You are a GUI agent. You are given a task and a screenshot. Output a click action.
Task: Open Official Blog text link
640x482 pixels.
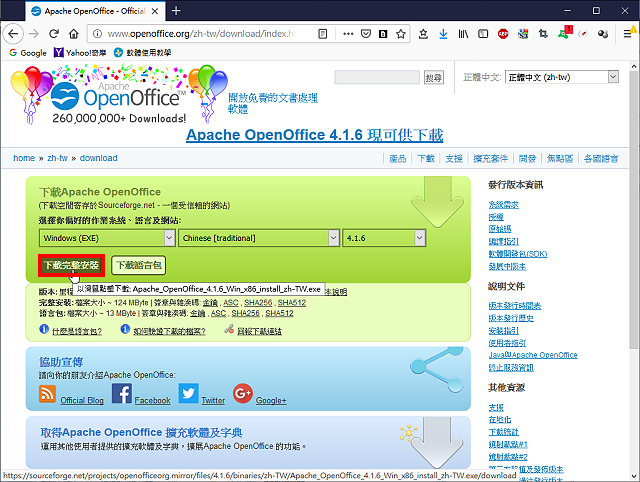click(x=82, y=400)
